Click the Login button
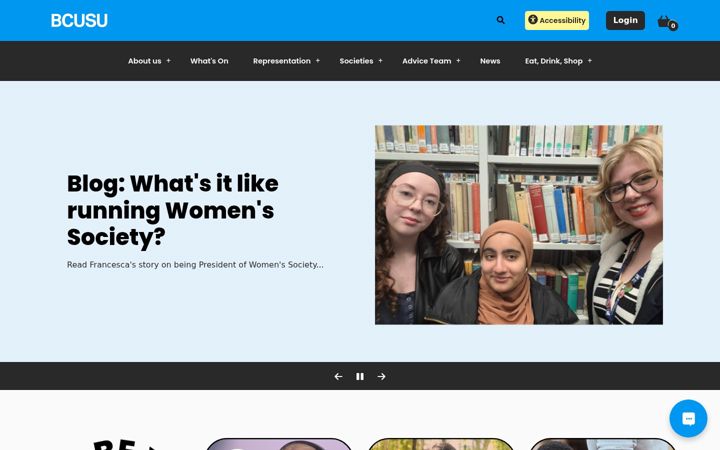Image resolution: width=720 pixels, height=450 pixels. coord(625,20)
